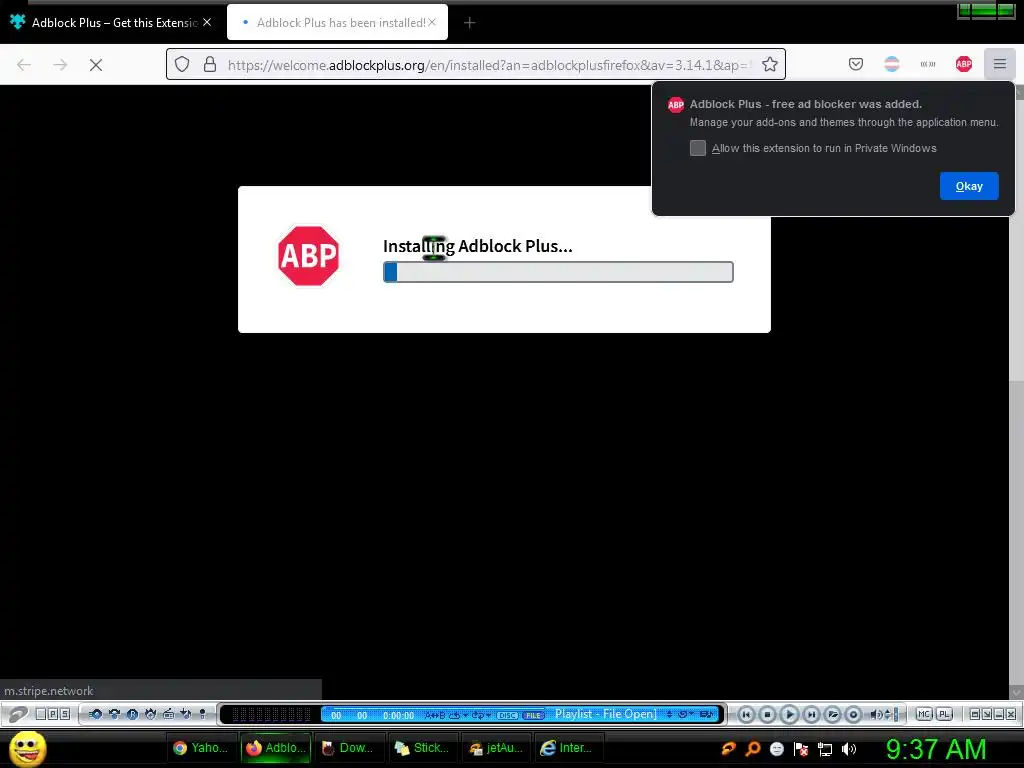This screenshot has height=768, width=1024.
Task: Click jetAudio 'Playlist - File Open]' display text
Action: coord(605,714)
